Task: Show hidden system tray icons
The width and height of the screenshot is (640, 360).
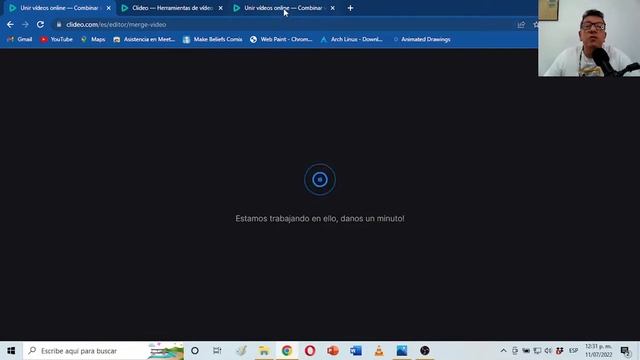Action: click(x=504, y=351)
